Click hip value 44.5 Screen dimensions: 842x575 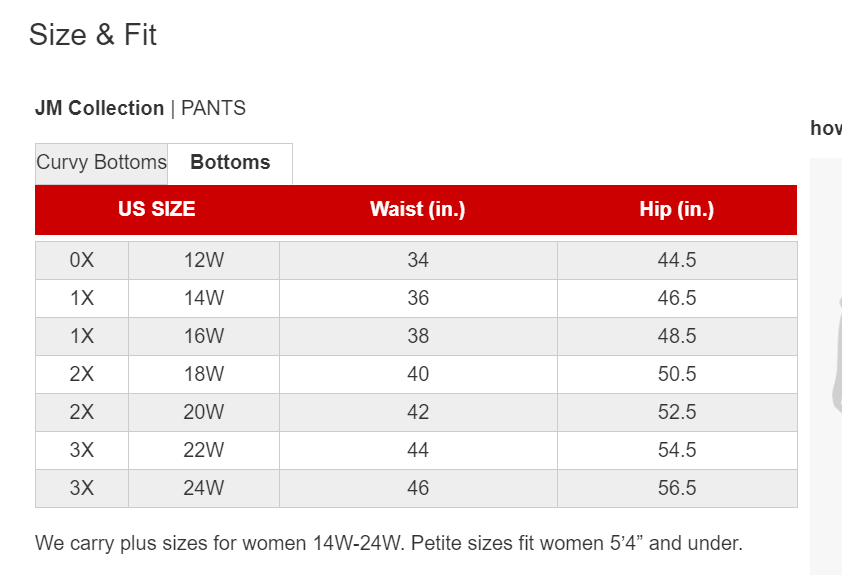coord(677,260)
